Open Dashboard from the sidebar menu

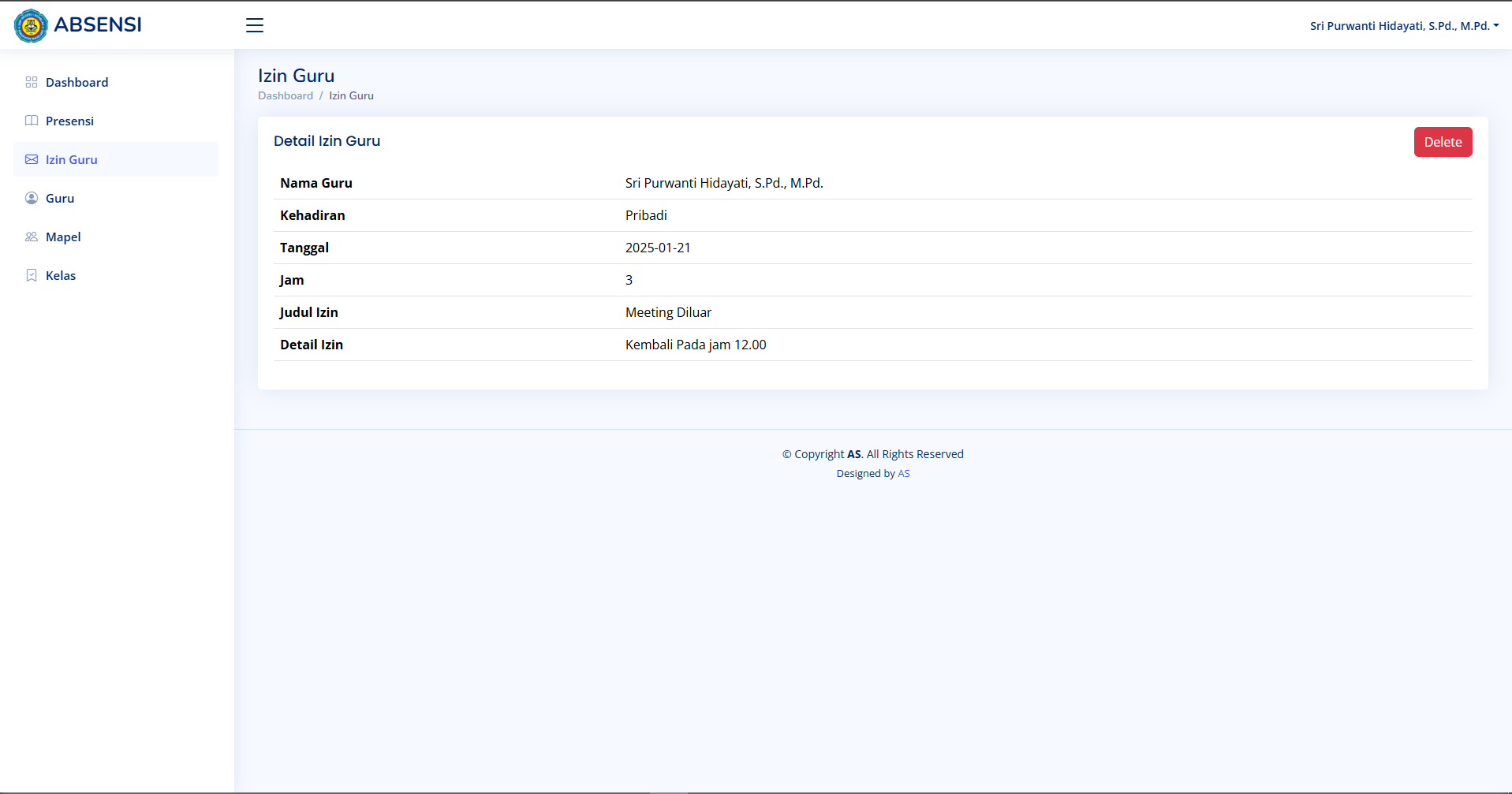(x=77, y=82)
